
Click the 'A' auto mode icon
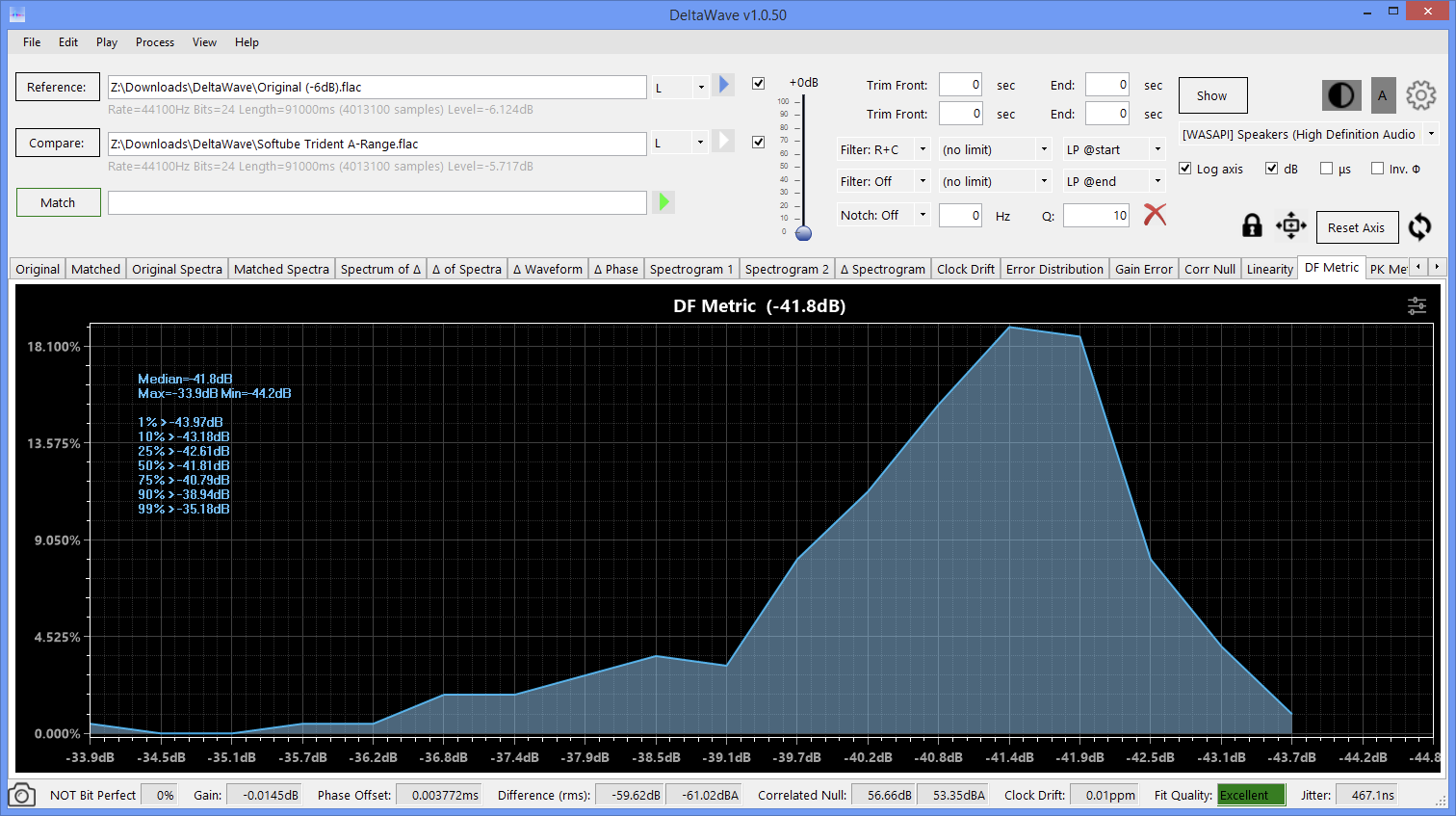[x=1383, y=95]
